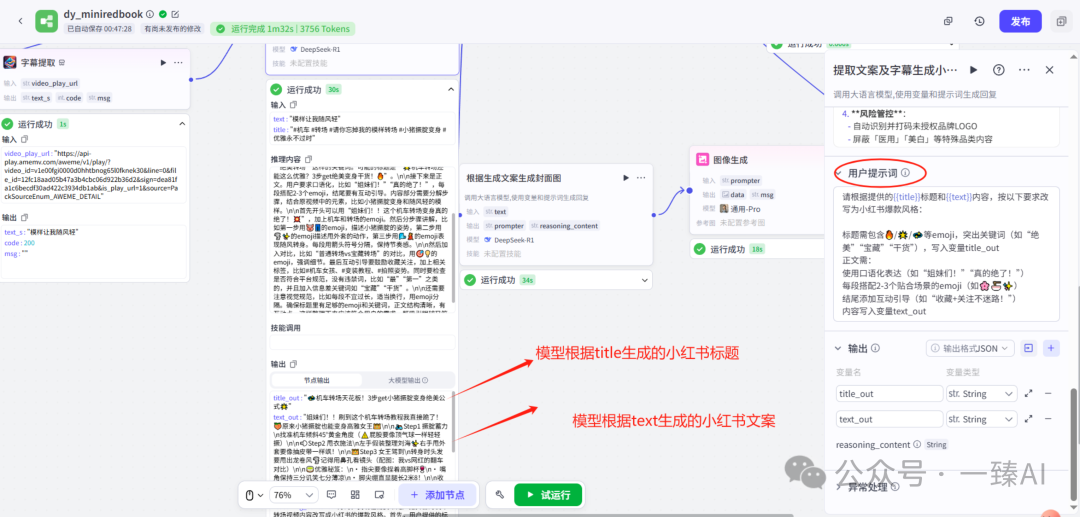The height and width of the screenshot is (517, 1080).
Task: Open 输出格式JSON dropdown
Action: tap(970, 348)
